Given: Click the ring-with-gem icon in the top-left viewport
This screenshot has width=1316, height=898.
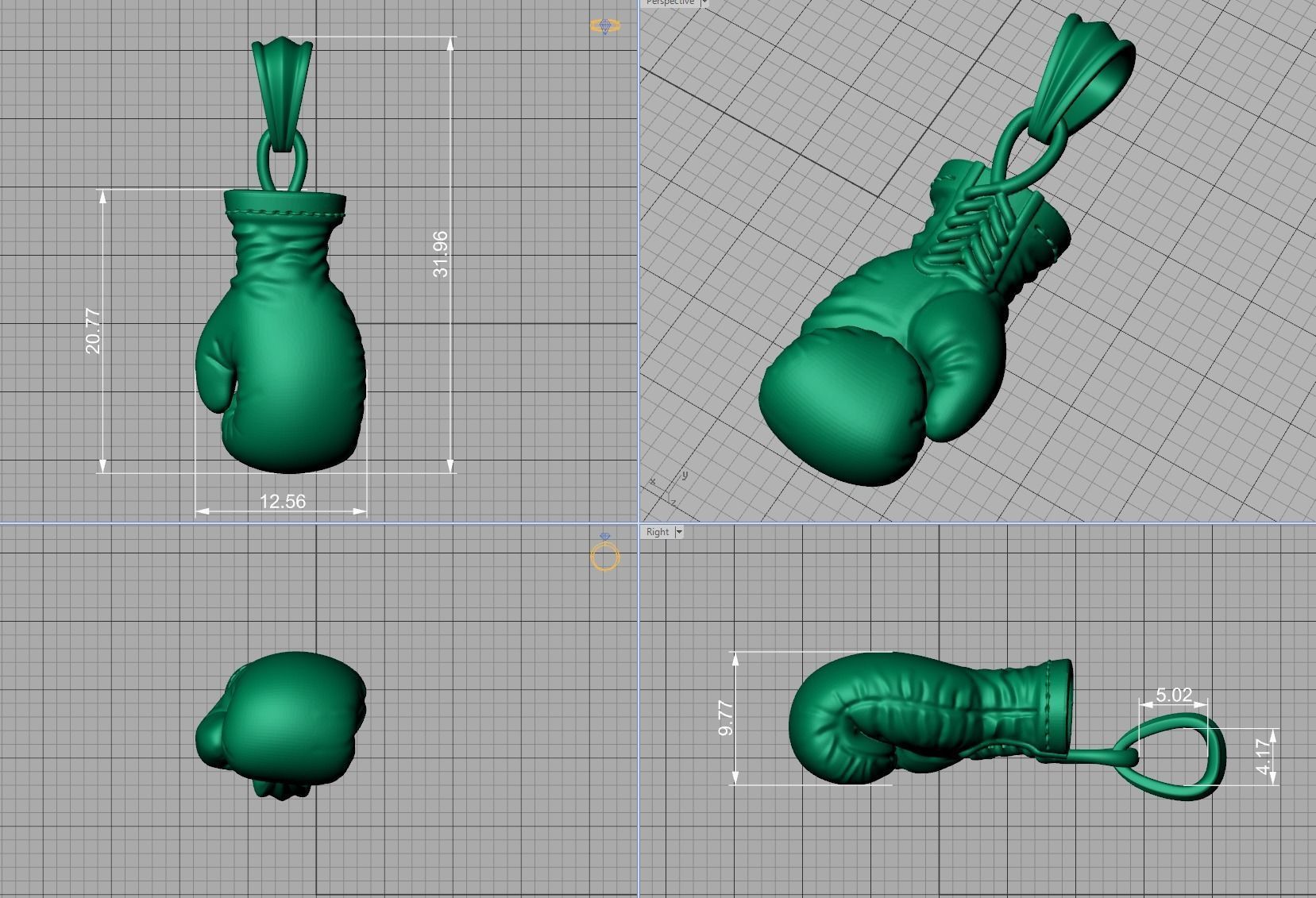Looking at the screenshot, I should click(605, 26).
